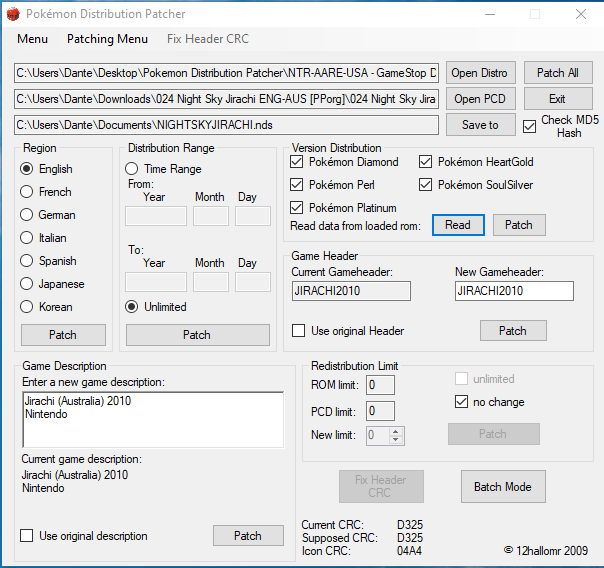The height and width of the screenshot is (568, 604).
Task: Enable the Use original description checkbox
Action: pos(27,536)
